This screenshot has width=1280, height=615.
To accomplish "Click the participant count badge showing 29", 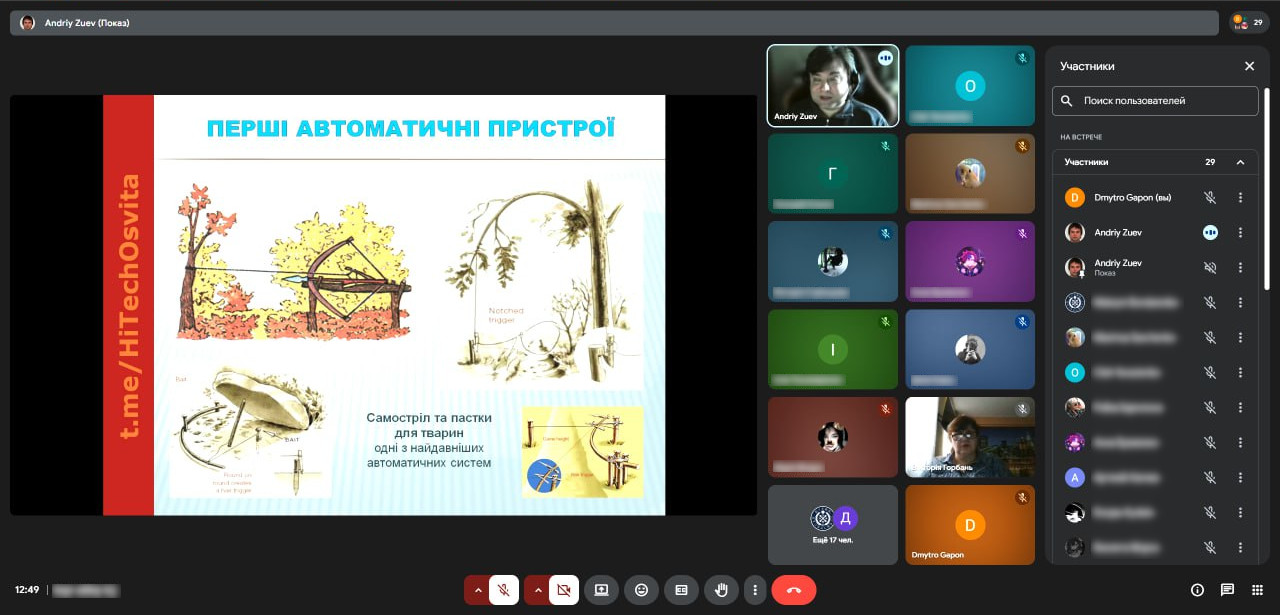I will pyautogui.click(x=1249, y=22).
